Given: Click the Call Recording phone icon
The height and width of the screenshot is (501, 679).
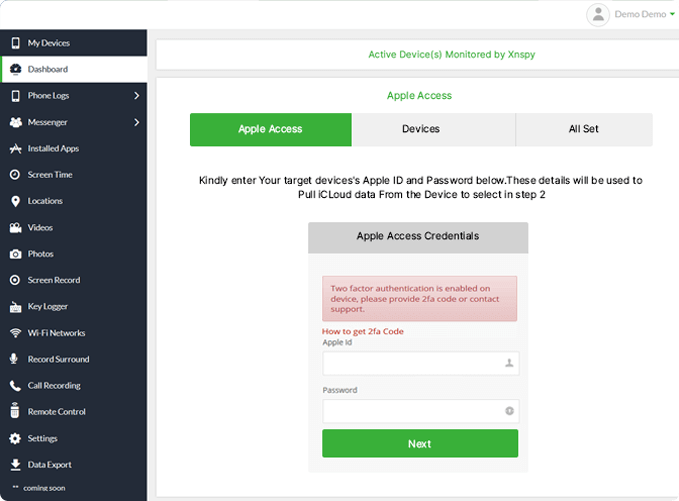Looking at the screenshot, I should (x=15, y=386).
